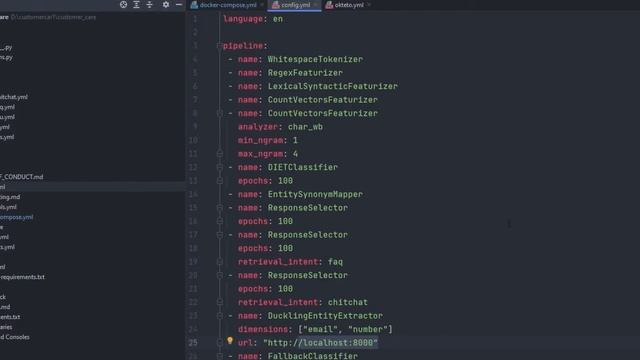Fold the FallbackClassifier block marker
Viewport: 640px width, 360px height.
220,356
